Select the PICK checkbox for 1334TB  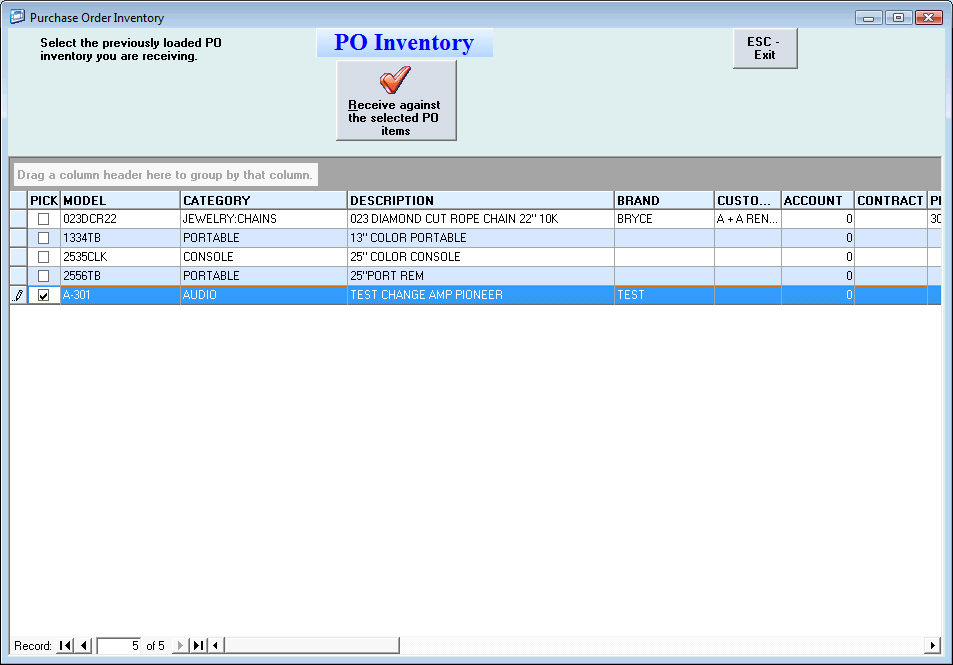point(43,238)
